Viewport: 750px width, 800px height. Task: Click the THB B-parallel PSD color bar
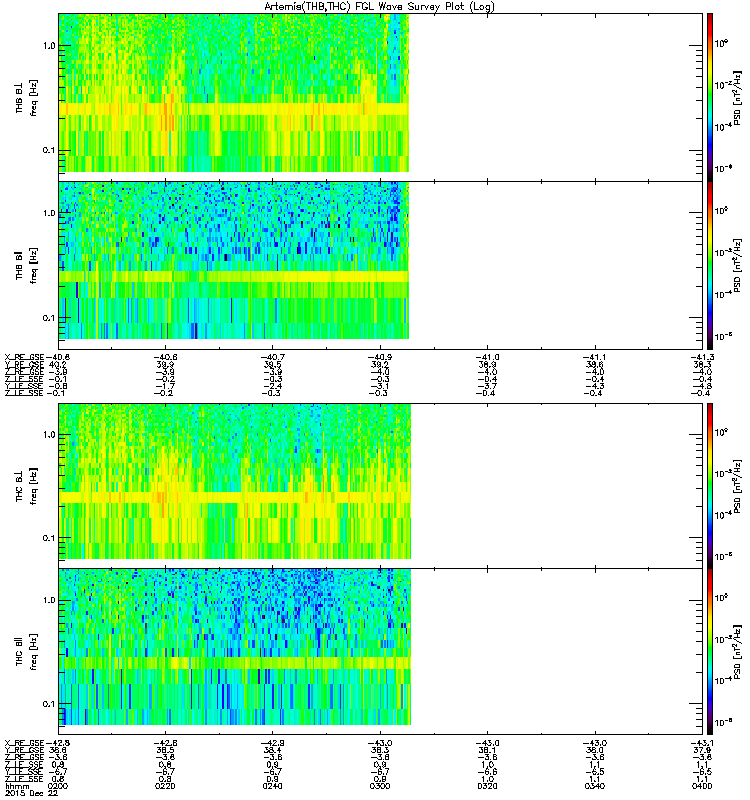coord(709,265)
